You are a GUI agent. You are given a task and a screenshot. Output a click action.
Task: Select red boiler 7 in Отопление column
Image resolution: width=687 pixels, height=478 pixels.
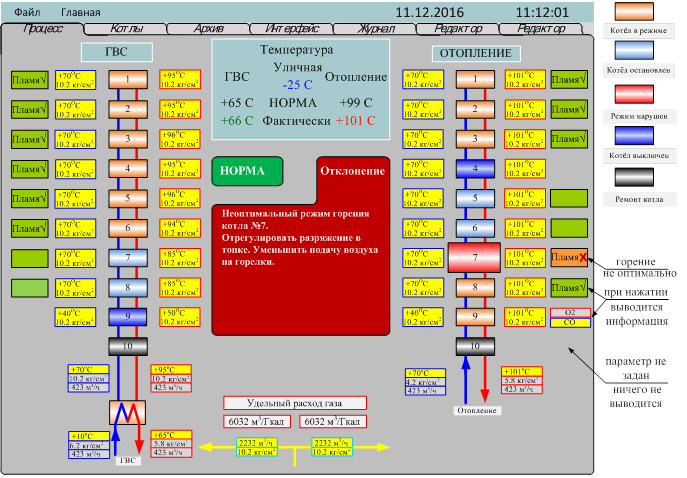[x=475, y=258]
